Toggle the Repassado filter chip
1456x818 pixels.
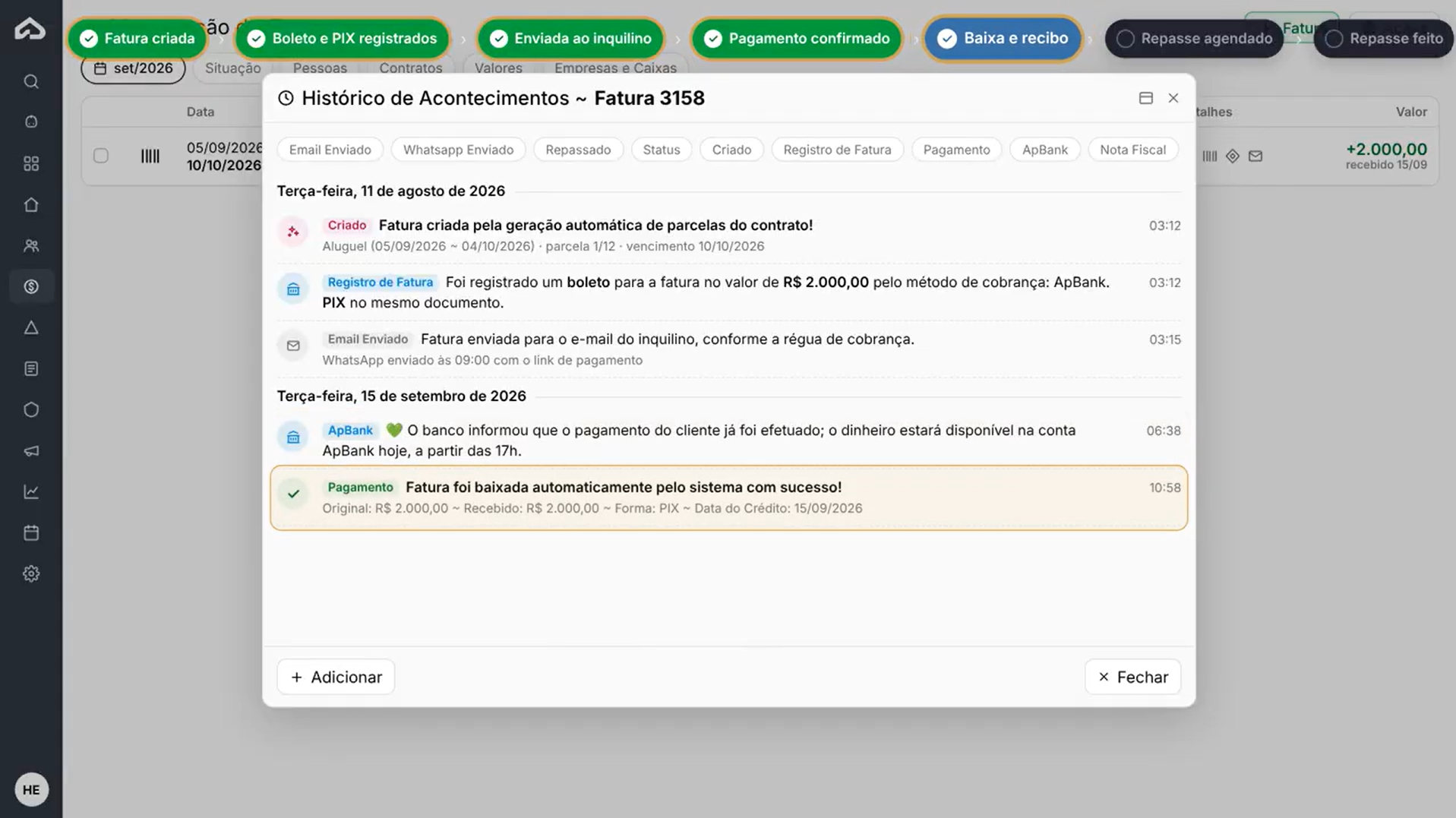578,150
